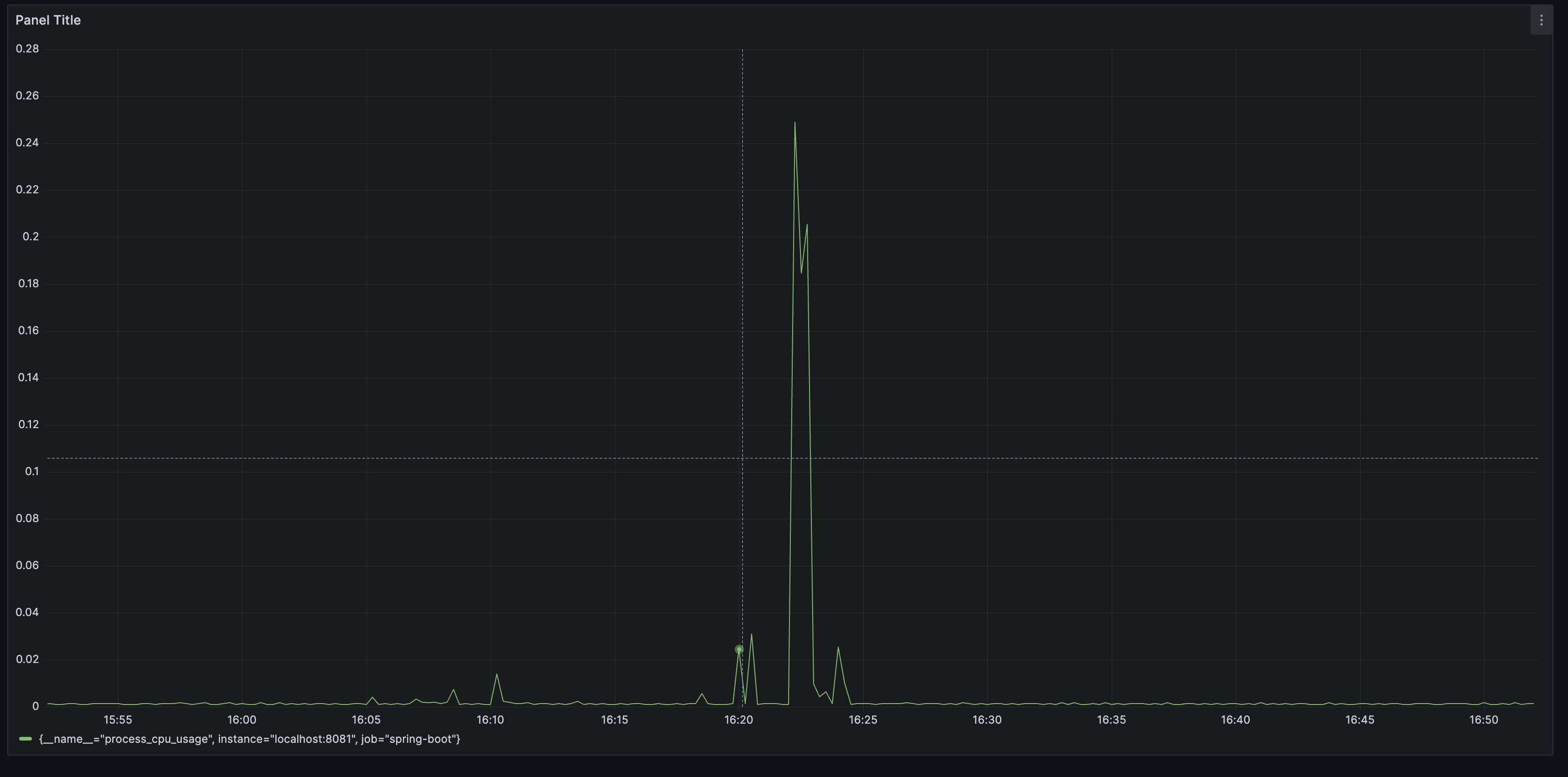1568x777 pixels.
Task: Click the green legend color swatch
Action: coord(26,739)
